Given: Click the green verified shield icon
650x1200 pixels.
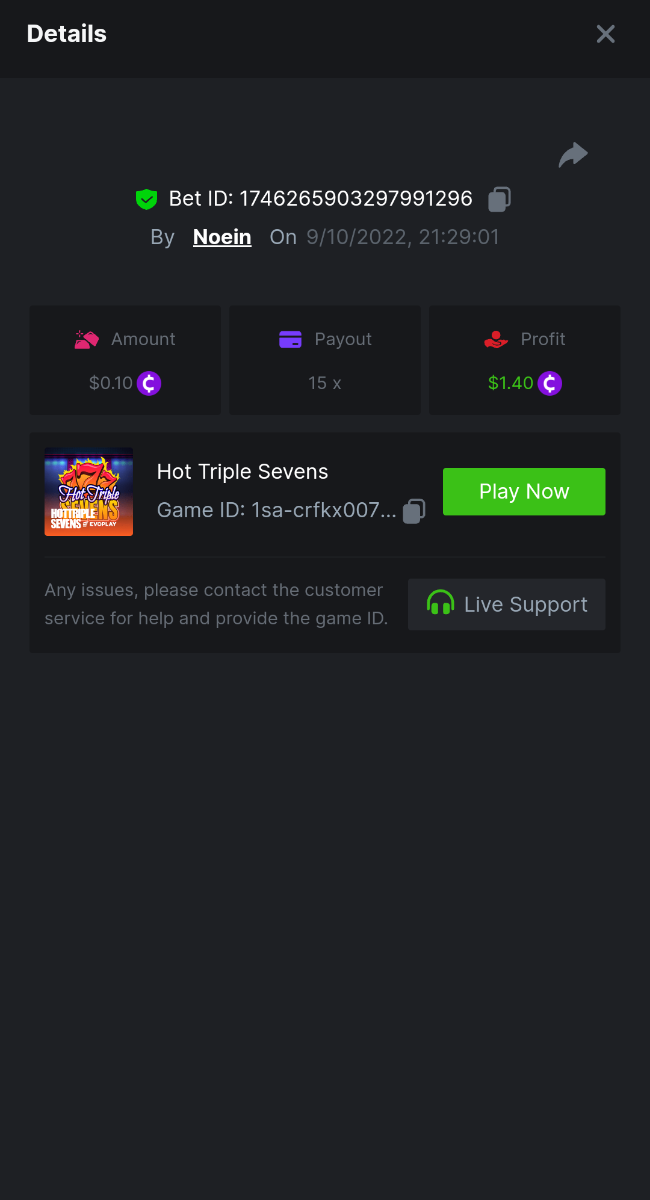Looking at the screenshot, I should [x=147, y=199].
